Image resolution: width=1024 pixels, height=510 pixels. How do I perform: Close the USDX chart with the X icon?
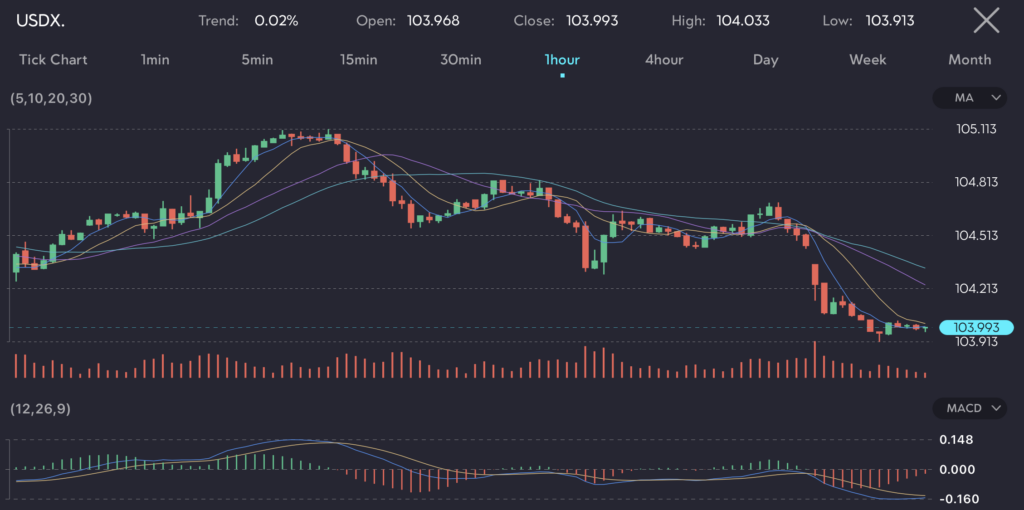click(x=986, y=20)
